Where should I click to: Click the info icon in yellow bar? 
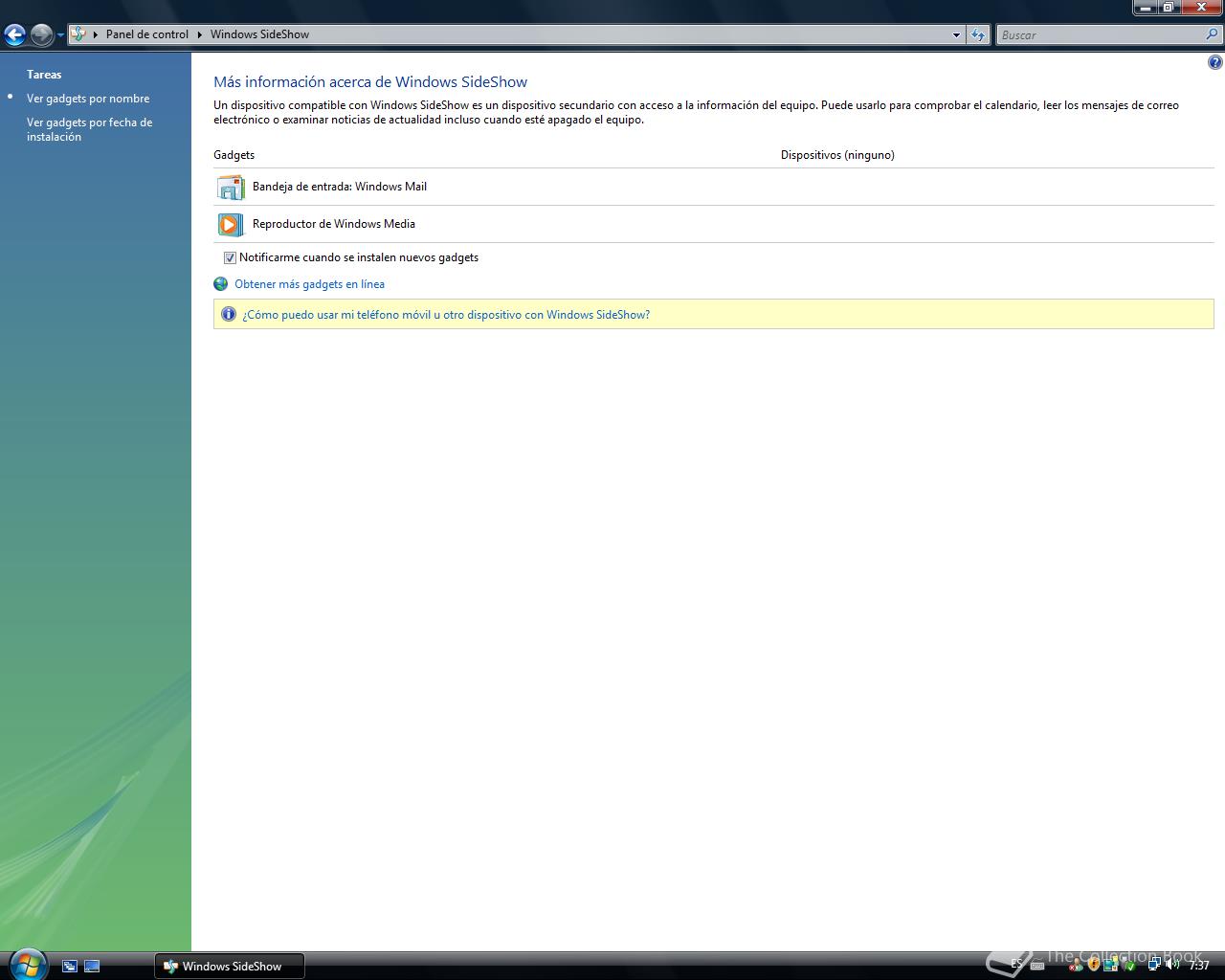click(229, 314)
